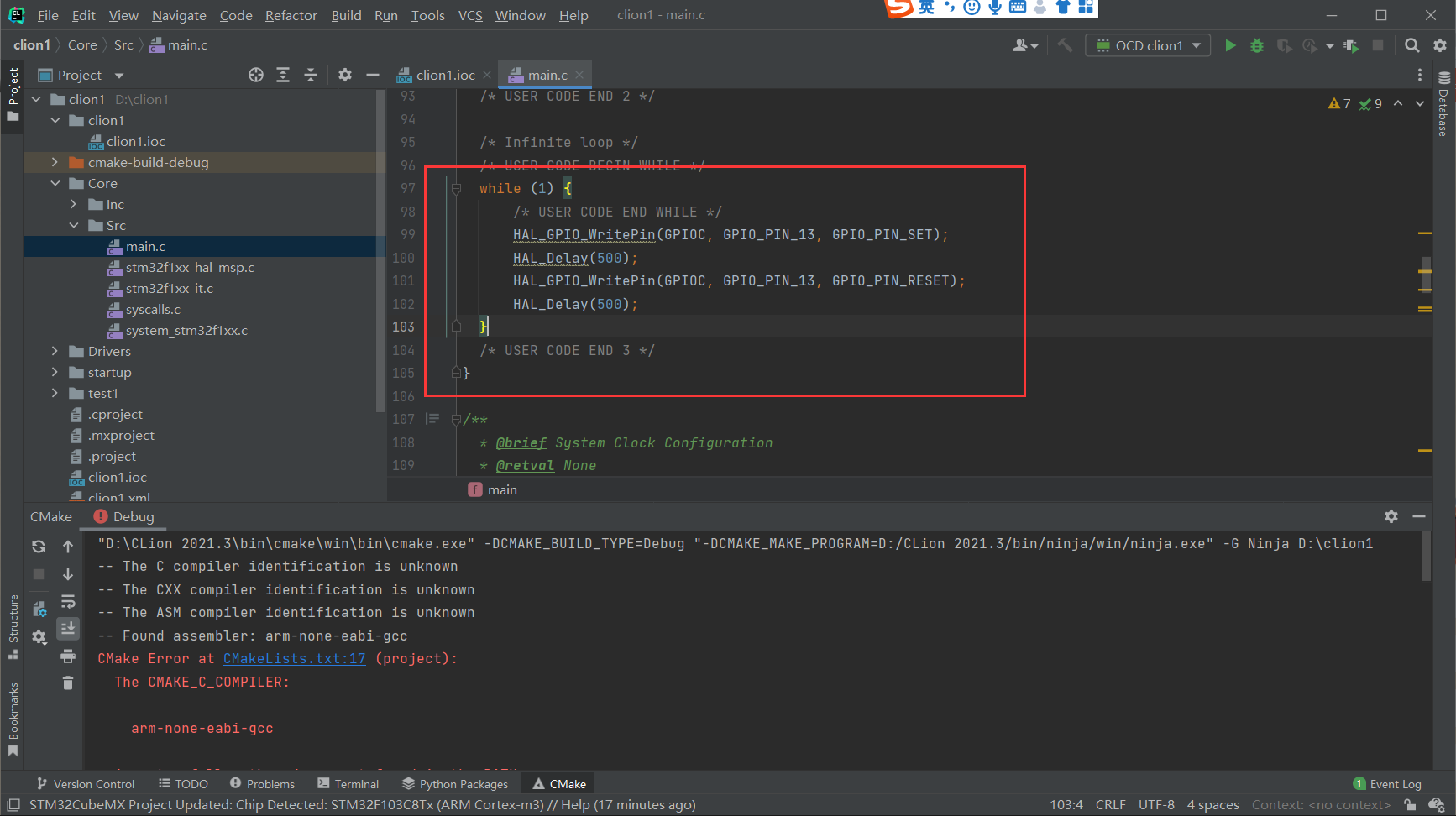This screenshot has width=1456, height=816.
Task: Open Search Everywhere magnifier icon
Action: [1412, 45]
